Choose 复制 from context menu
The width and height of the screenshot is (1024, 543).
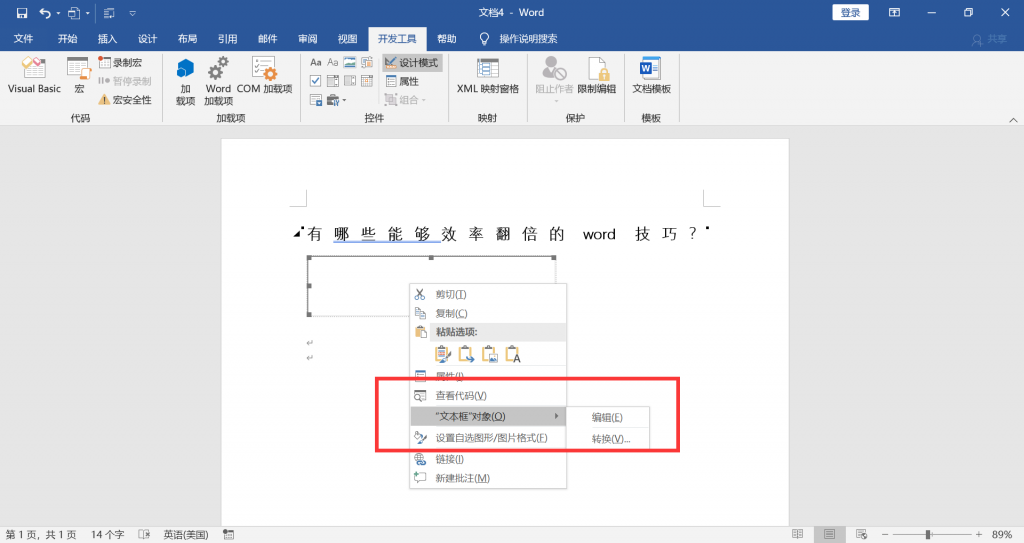click(x=488, y=314)
